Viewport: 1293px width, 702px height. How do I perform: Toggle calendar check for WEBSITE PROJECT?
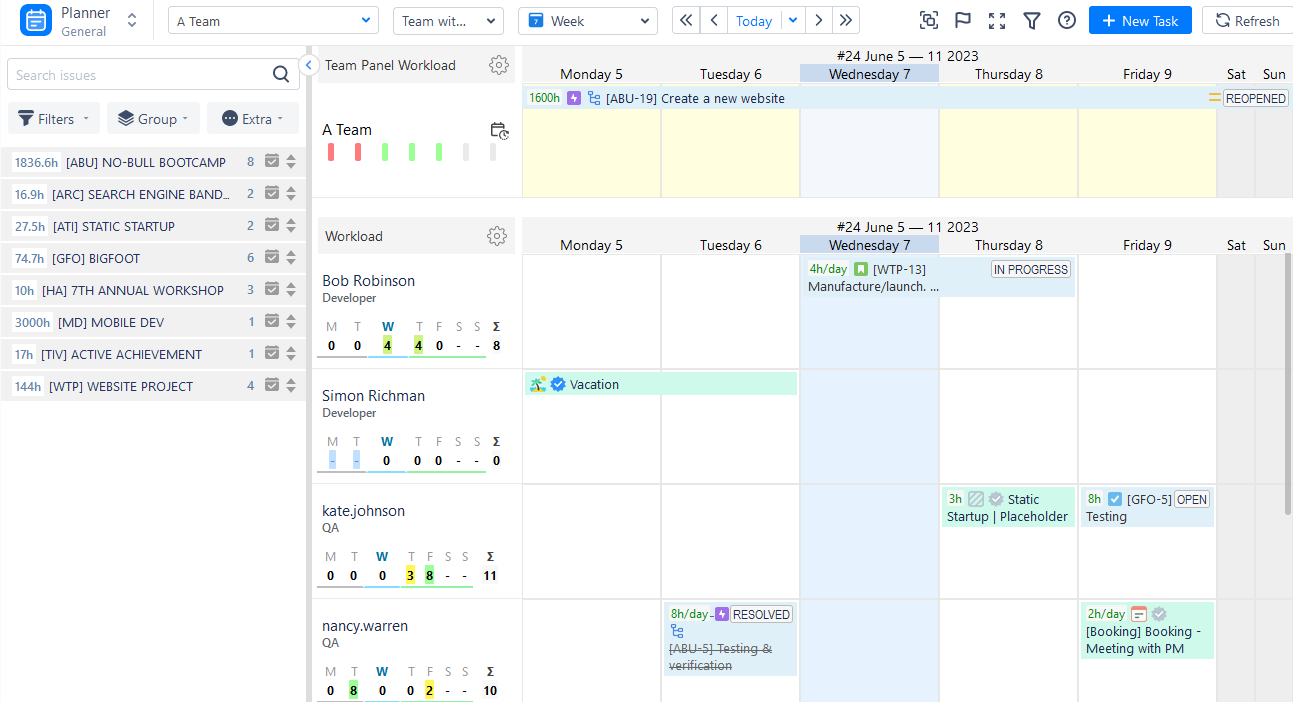coord(271,386)
